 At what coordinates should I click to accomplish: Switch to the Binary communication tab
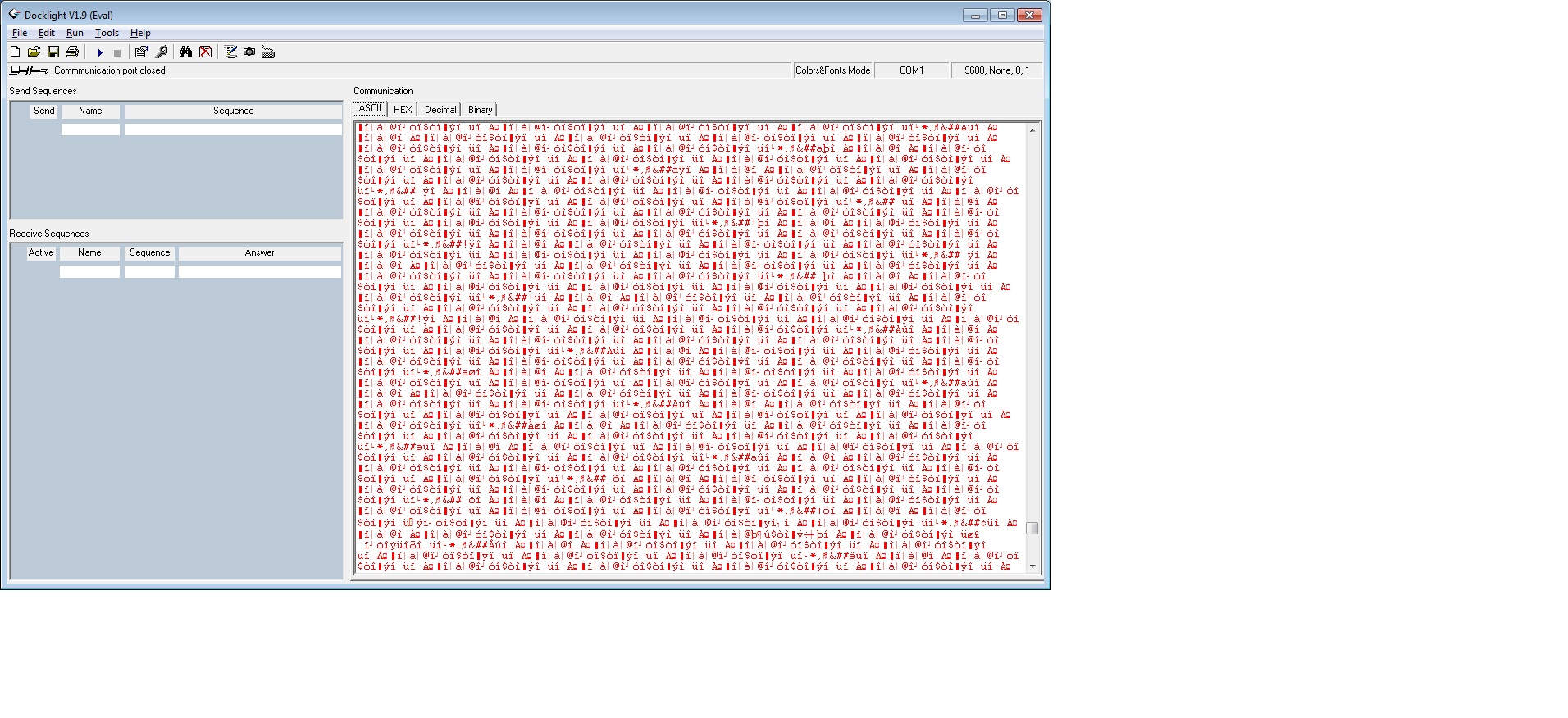pyautogui.click(x=481, y=110)
